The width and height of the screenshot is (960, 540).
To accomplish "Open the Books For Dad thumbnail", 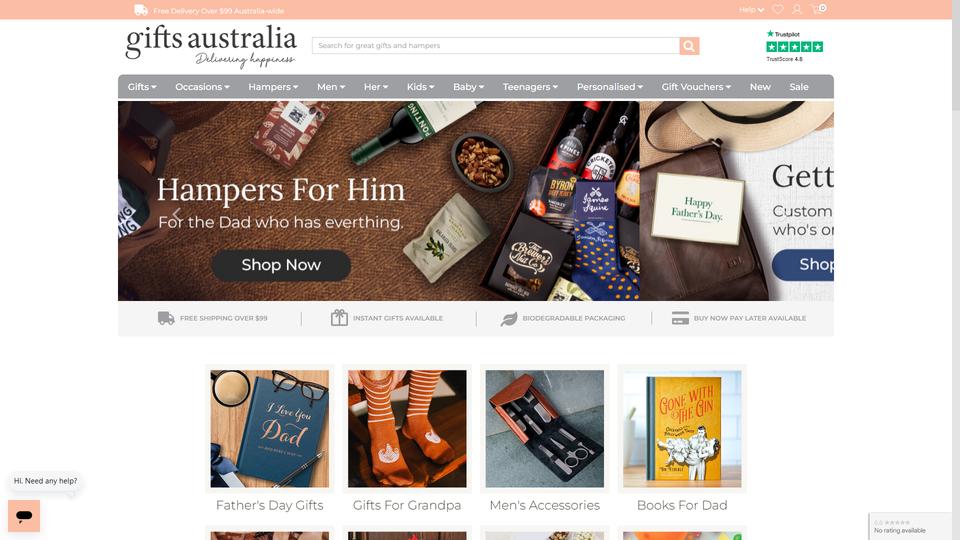I will point(682,429).
